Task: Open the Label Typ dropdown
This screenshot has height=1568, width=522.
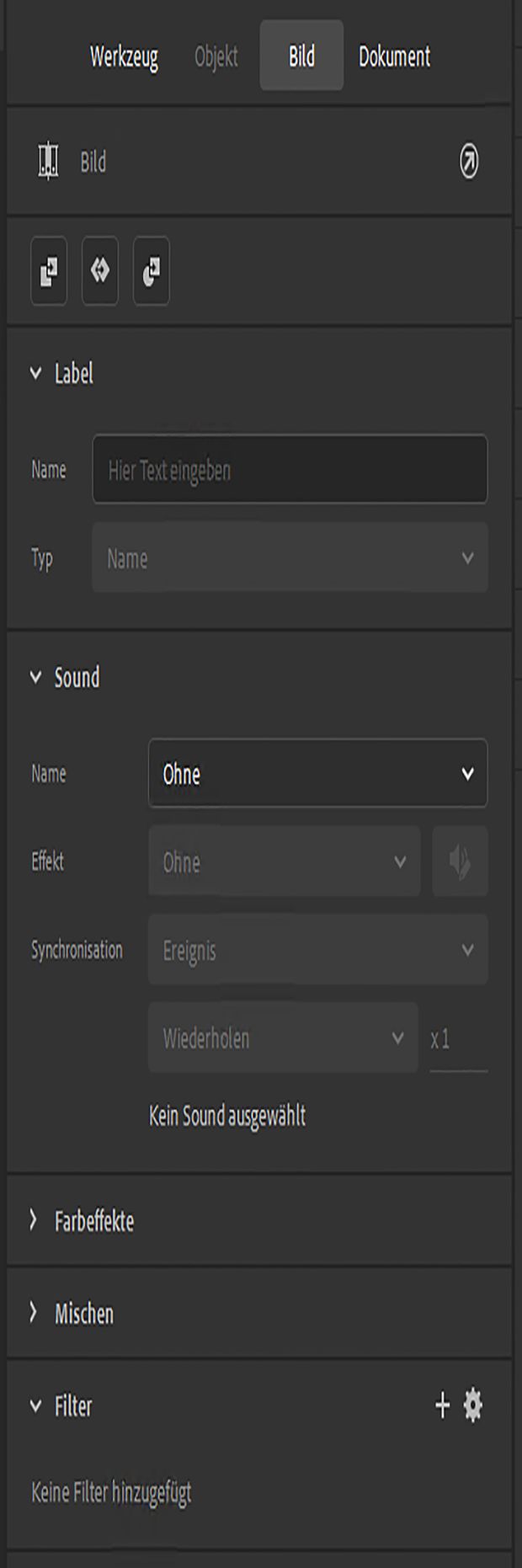Action: 290,557
